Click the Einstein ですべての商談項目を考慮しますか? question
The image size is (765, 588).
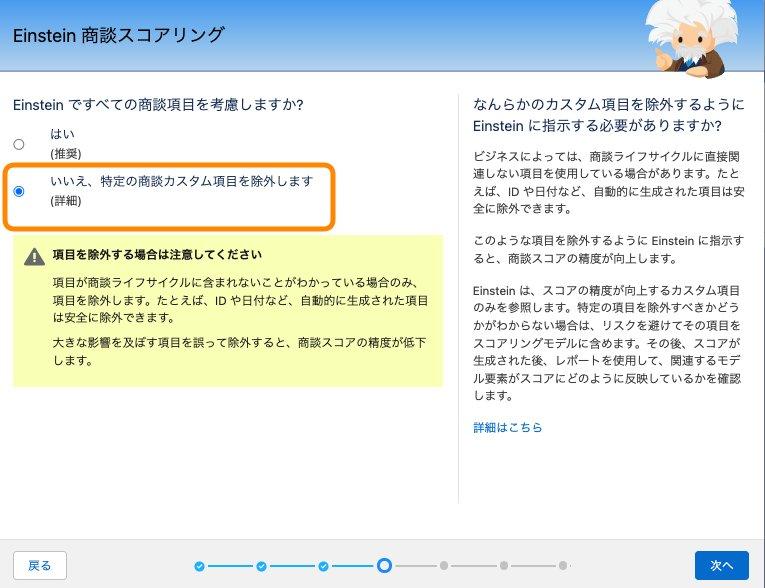pyautogui.click(x=158, y=105)
